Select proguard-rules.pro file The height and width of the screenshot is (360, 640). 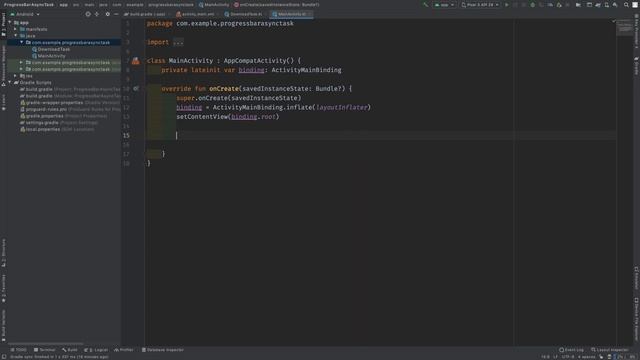click(70, 109)
